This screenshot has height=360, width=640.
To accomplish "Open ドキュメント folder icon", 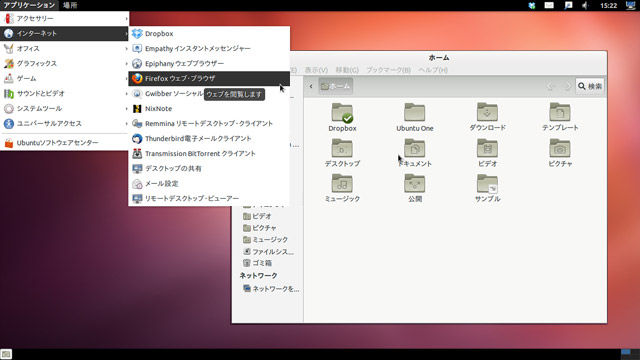I will pos(415,153).
